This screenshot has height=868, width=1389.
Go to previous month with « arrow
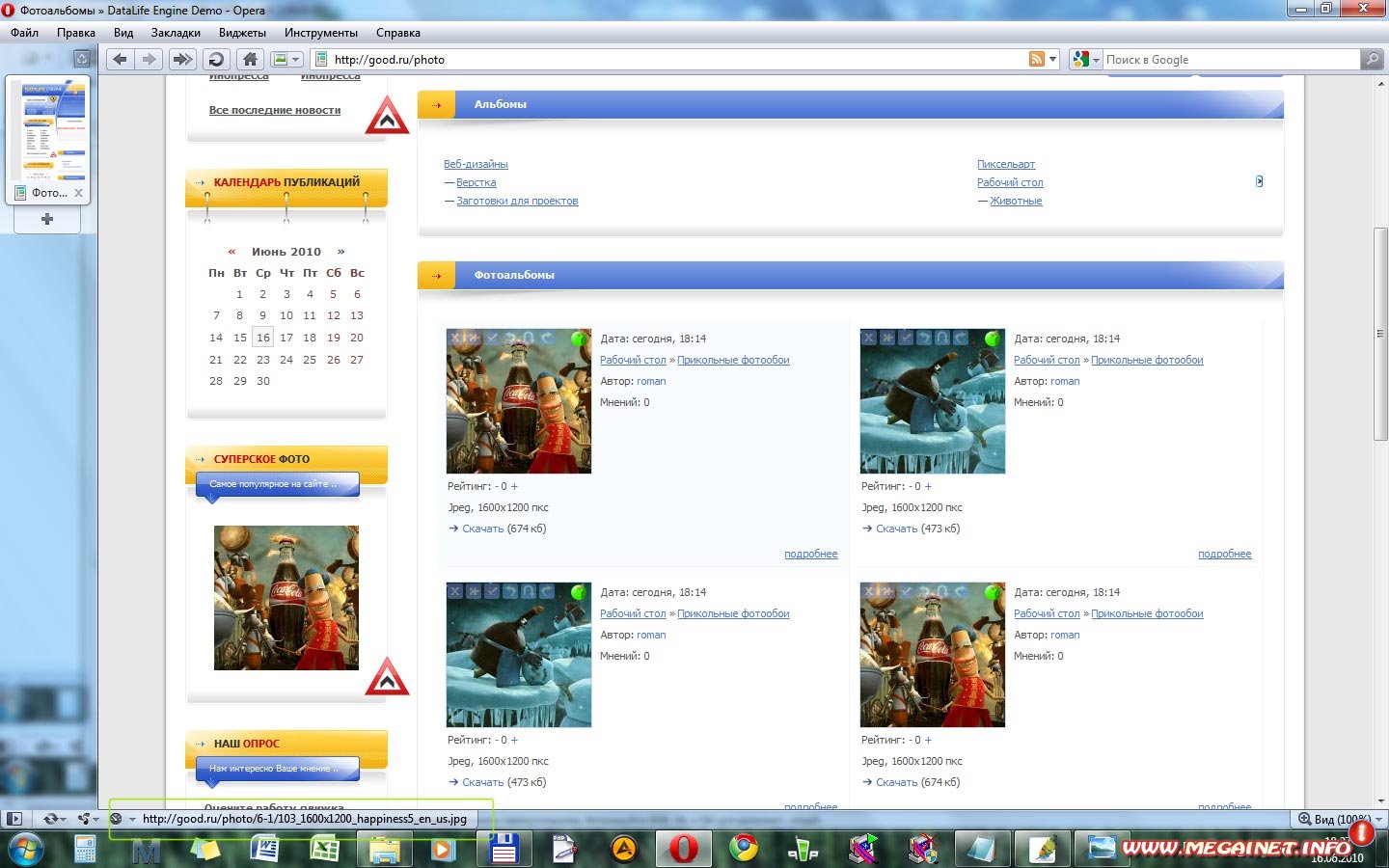pos(231,252)
